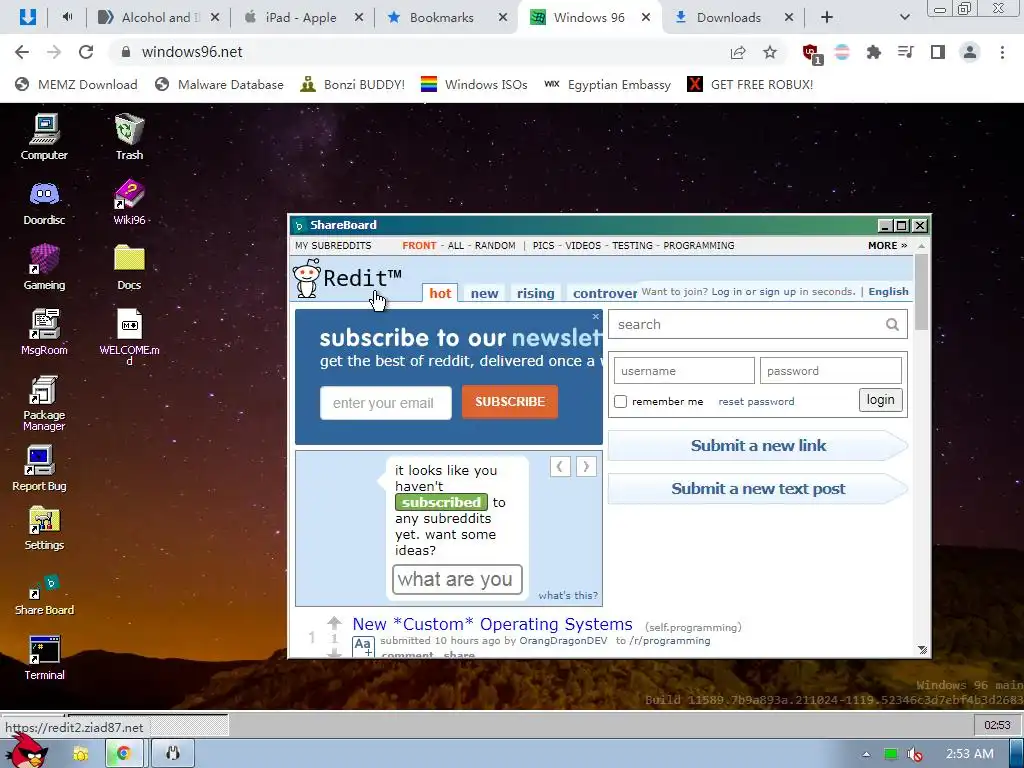
Task: Open the browser three-dot menu
Action: click(1002, 52)
